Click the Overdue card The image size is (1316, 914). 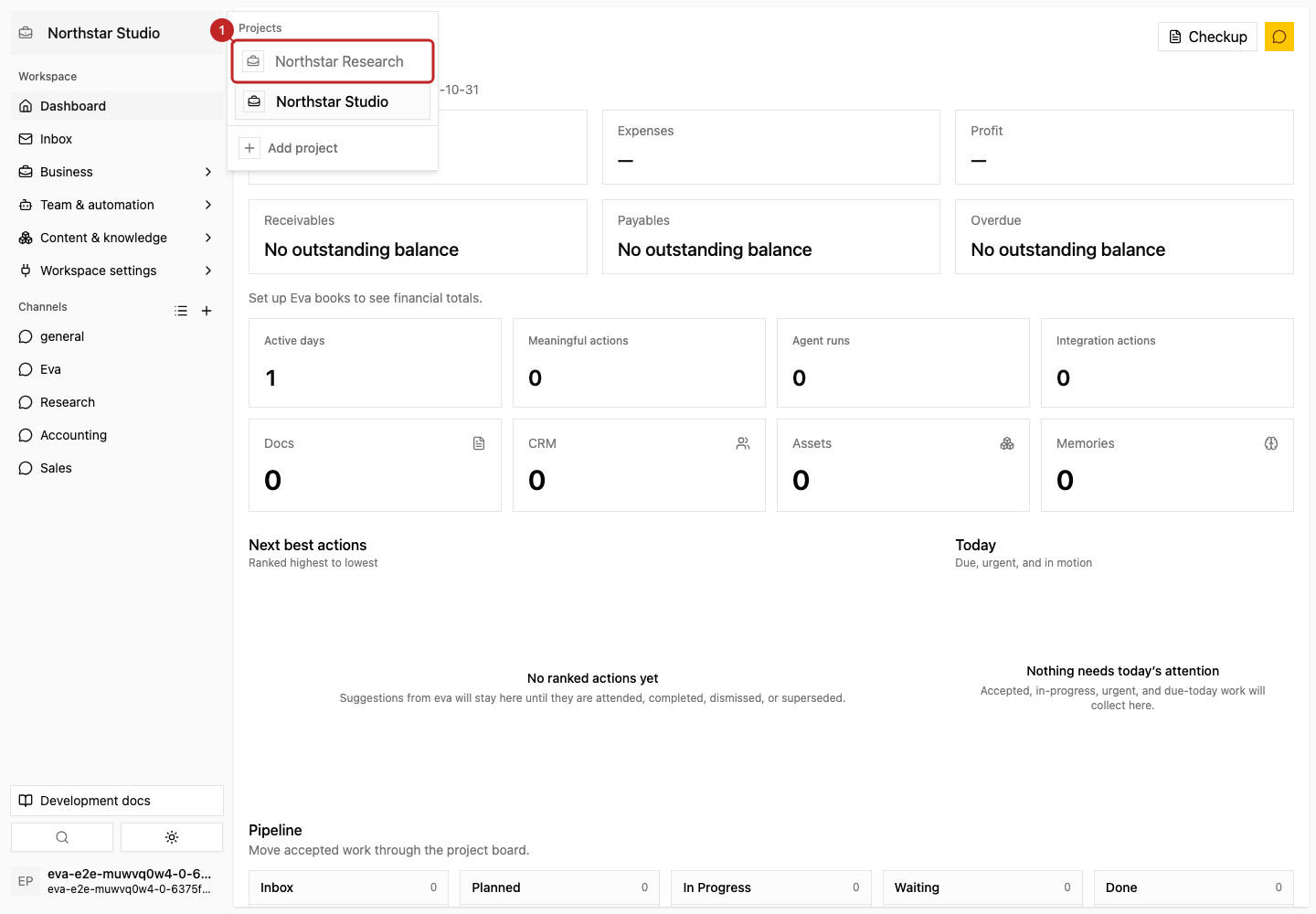click(1124, 237)
